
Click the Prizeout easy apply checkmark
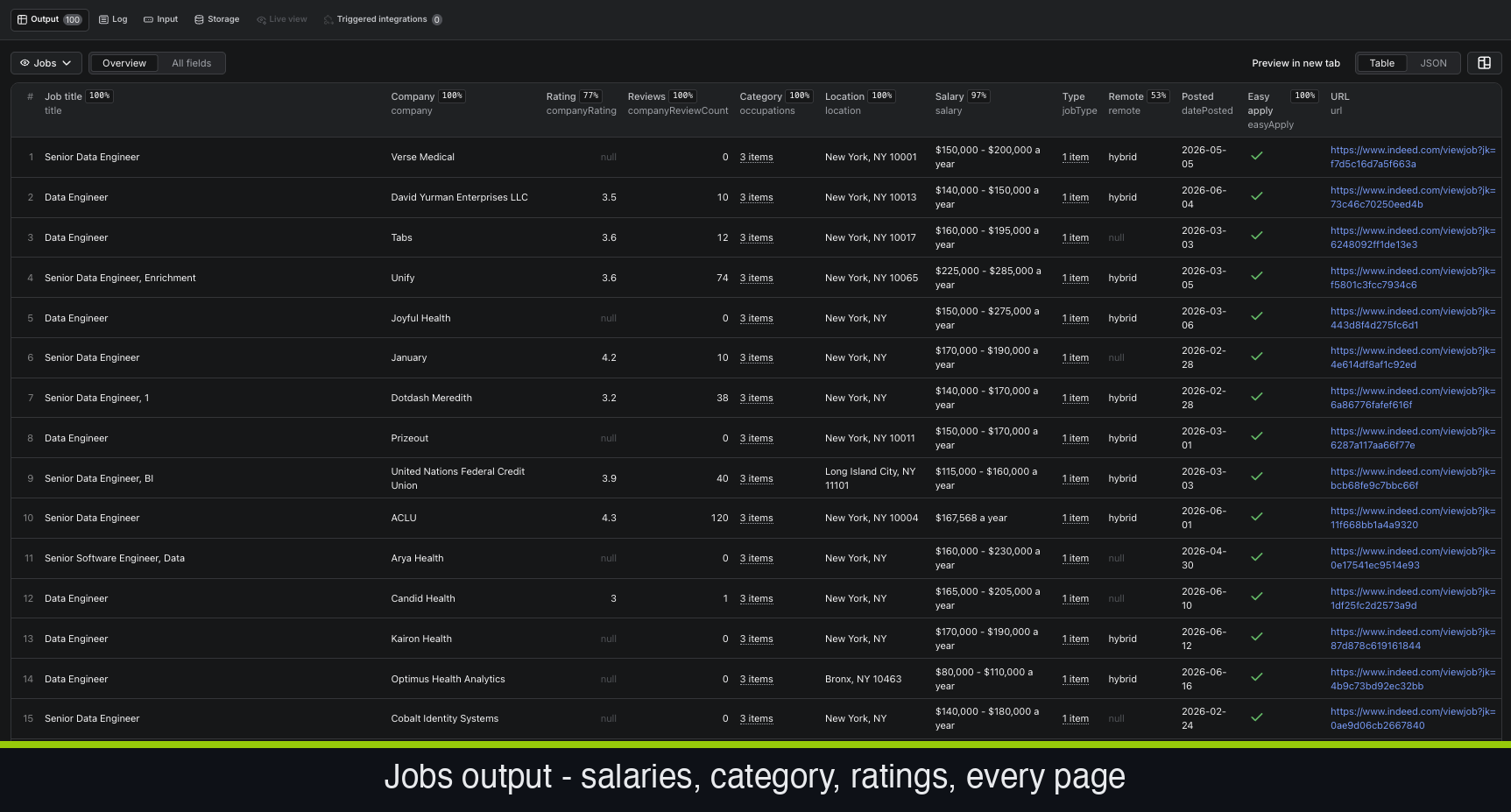click(1256, 437)
